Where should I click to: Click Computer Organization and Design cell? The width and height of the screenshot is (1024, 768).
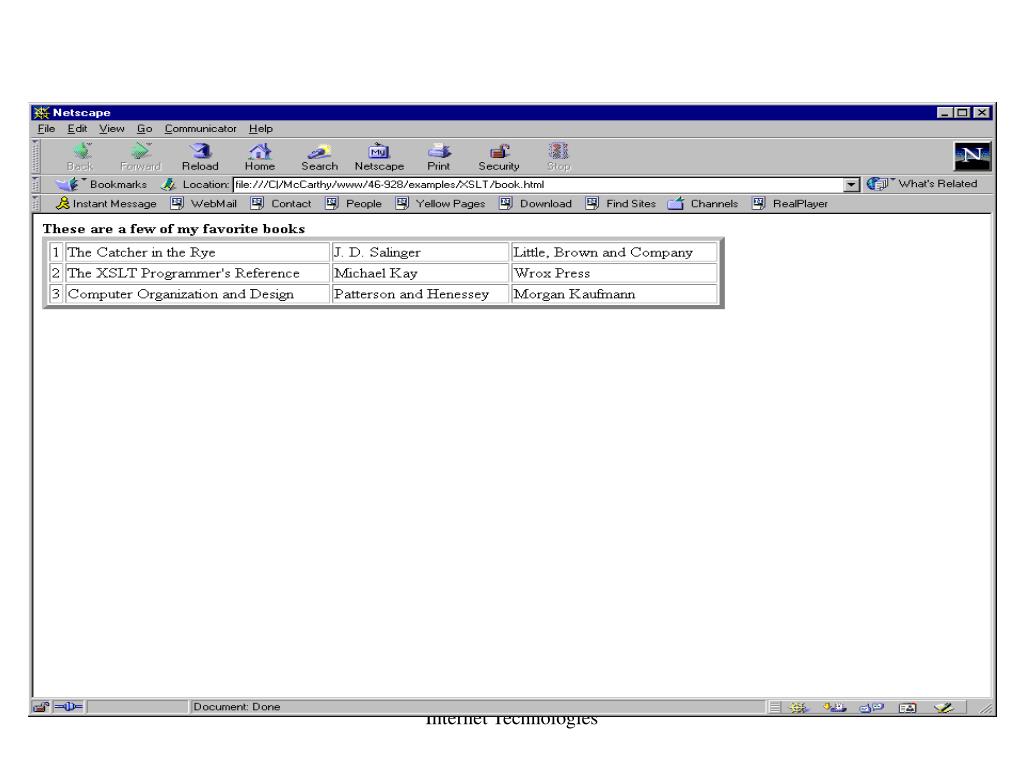[x=197, y=294]
